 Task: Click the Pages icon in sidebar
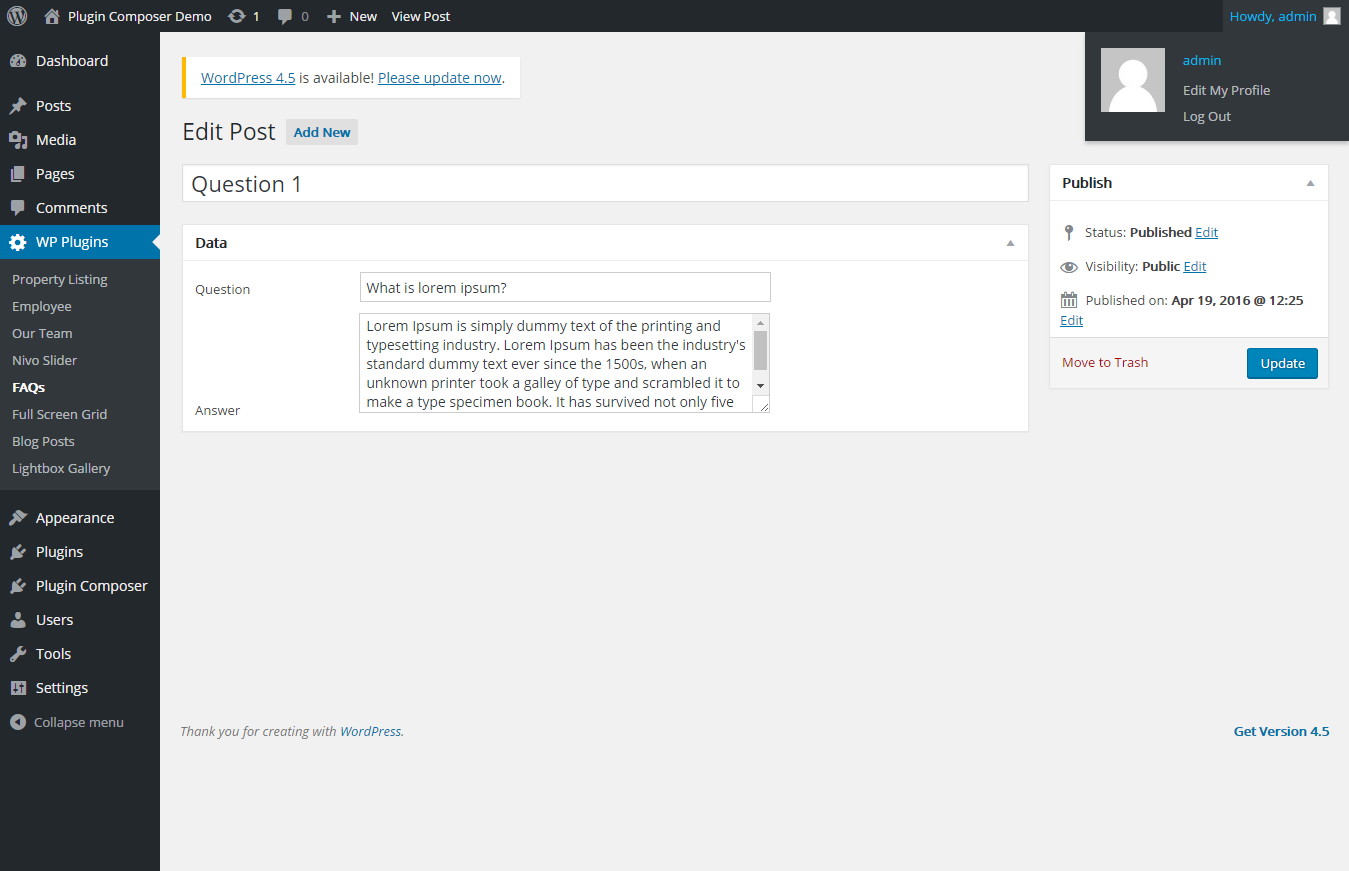18,174
